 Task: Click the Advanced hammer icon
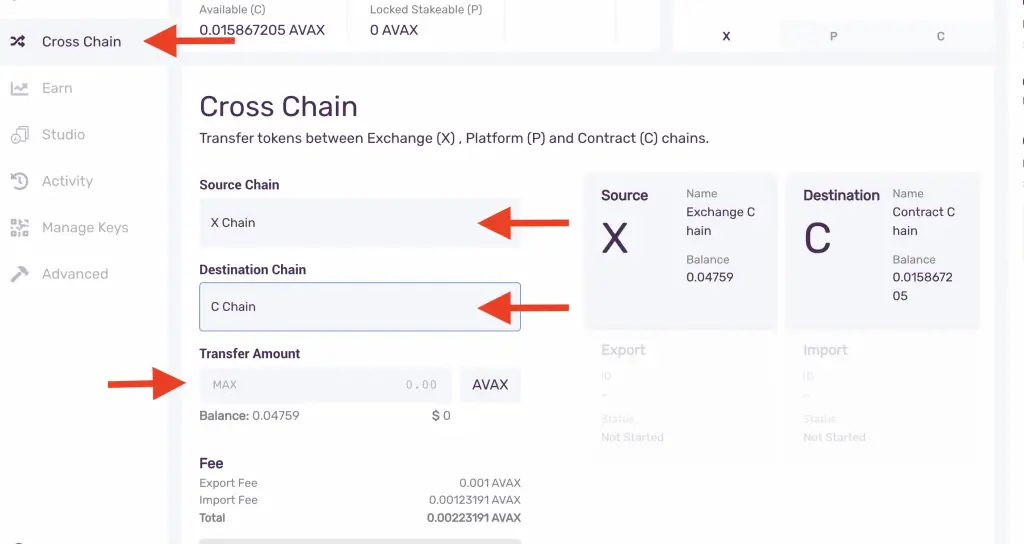point(20,274)
